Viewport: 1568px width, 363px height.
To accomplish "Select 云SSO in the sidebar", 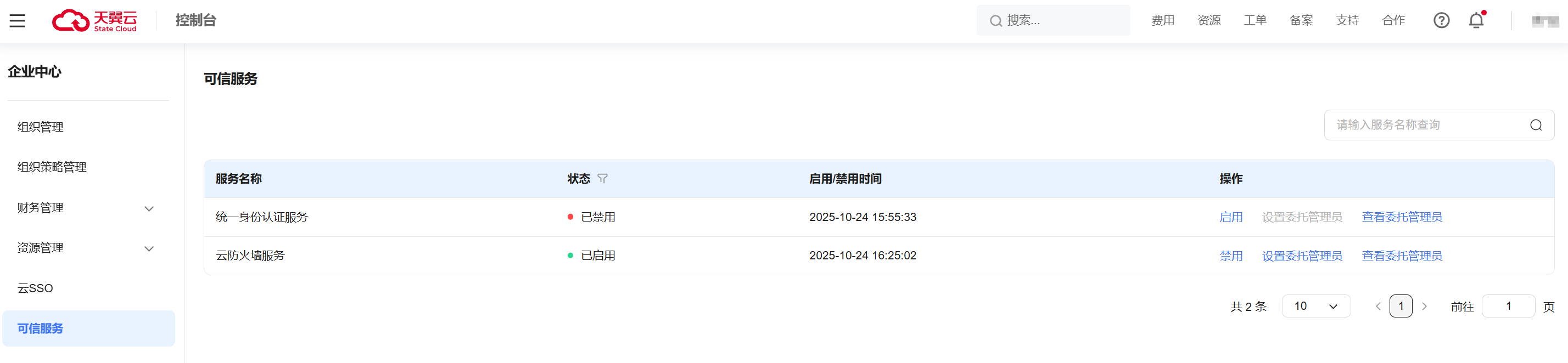I will tap(35, 288).
